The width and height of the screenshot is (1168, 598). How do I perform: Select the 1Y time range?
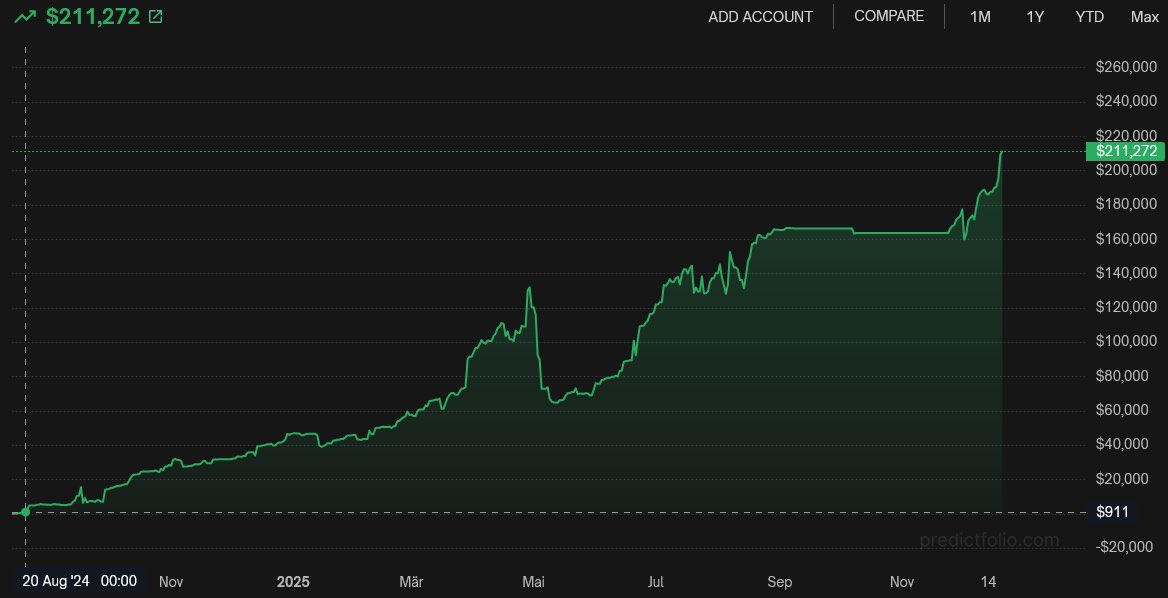click(x=1035, y=16)
